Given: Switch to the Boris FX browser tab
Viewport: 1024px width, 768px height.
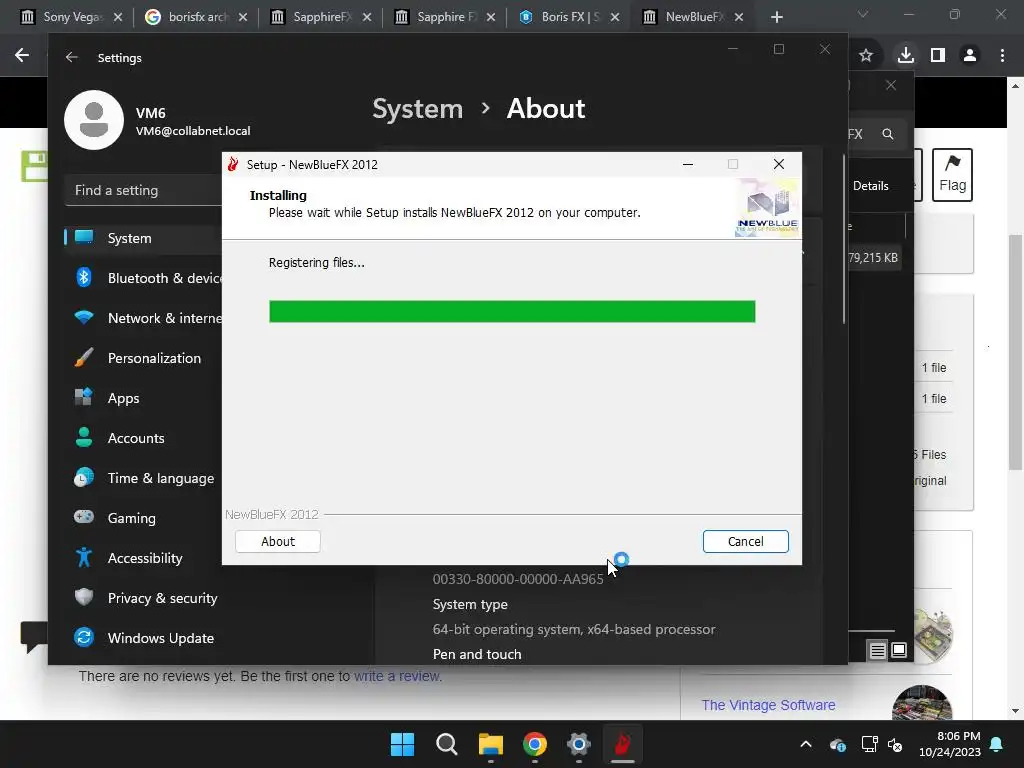Looking at the screenshot, I should click(x=570, y=17).
